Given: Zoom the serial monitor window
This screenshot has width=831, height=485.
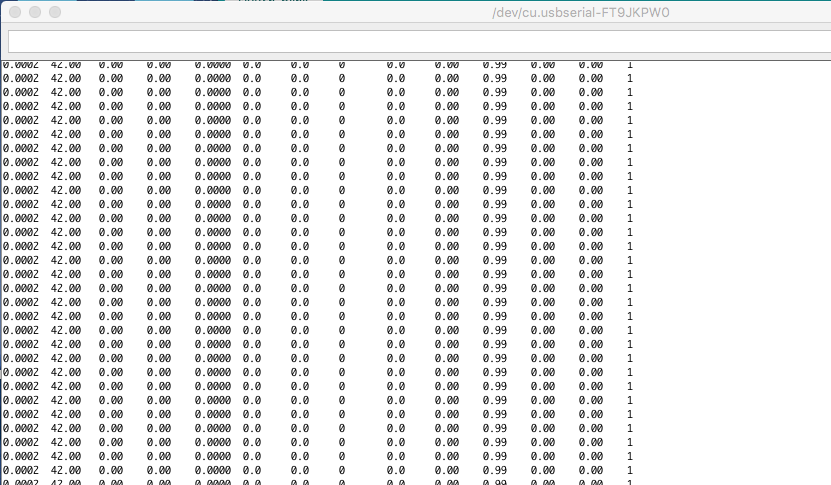Looking at the screenshot, I should pos(54,13).
